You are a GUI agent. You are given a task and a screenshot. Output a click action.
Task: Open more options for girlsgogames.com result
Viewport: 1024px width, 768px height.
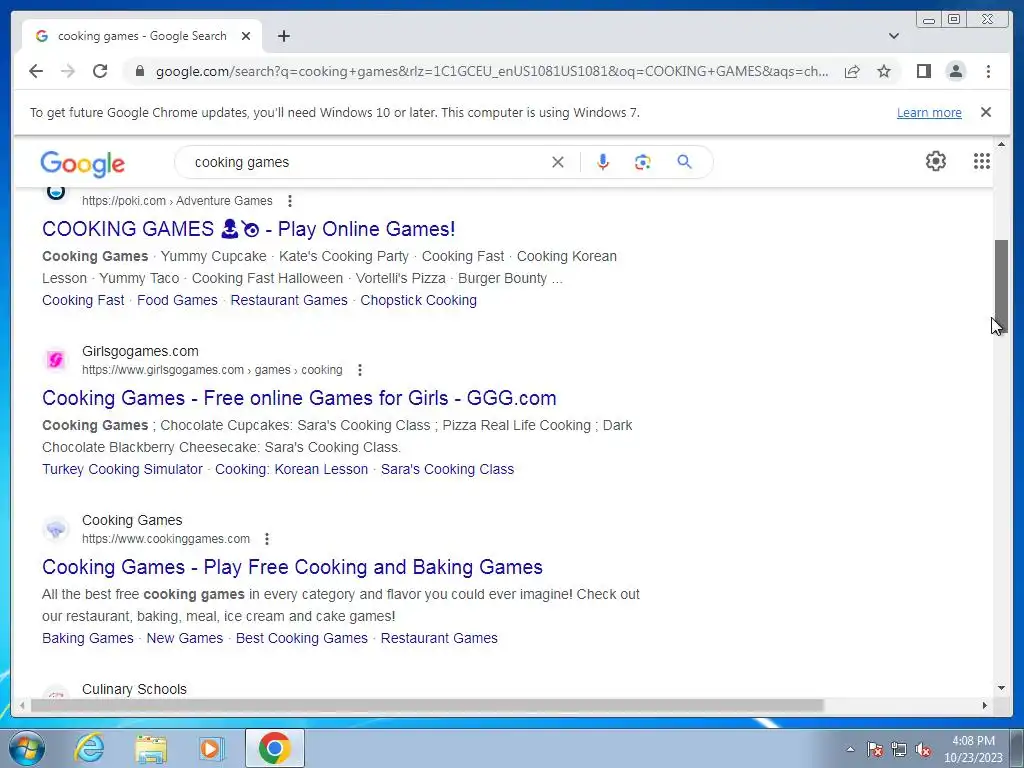(360, 370)
